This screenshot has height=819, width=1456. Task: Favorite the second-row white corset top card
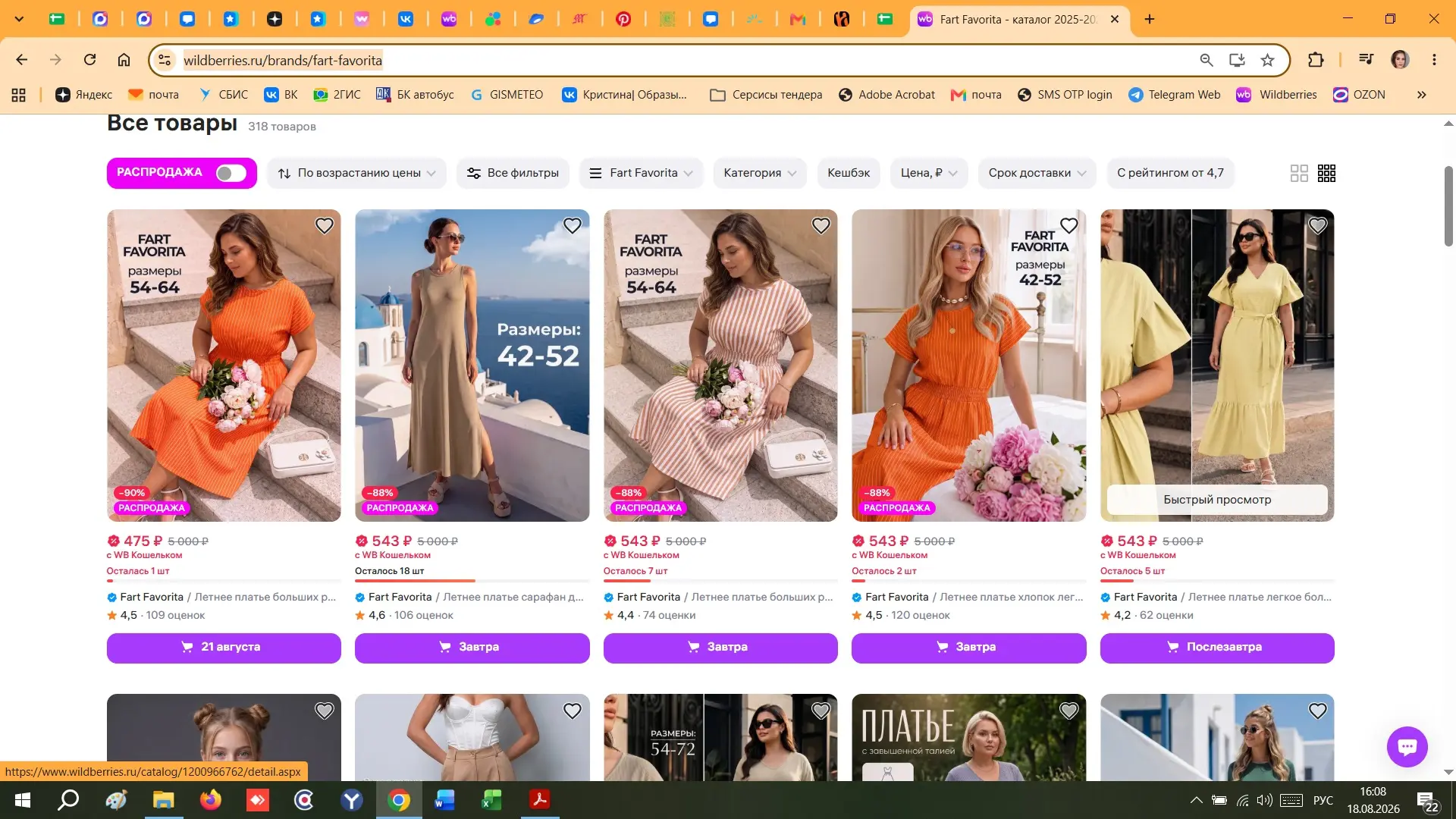coord(573,711)
